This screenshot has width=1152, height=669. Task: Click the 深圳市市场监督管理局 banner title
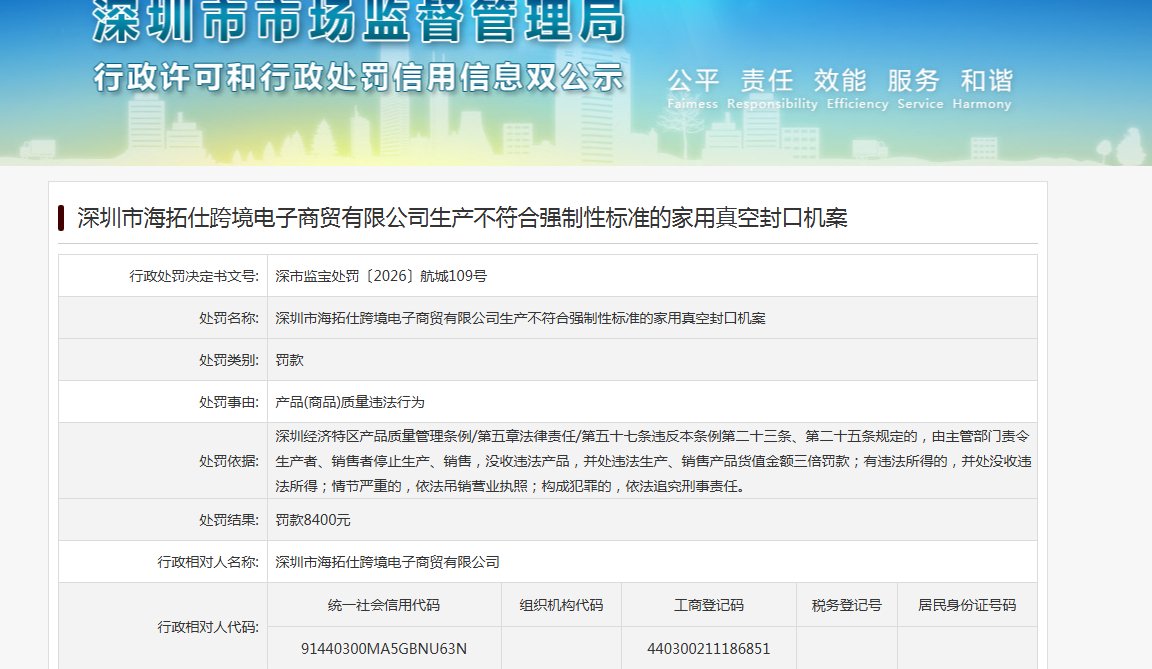pyautogui.click(x=359, y=21)
